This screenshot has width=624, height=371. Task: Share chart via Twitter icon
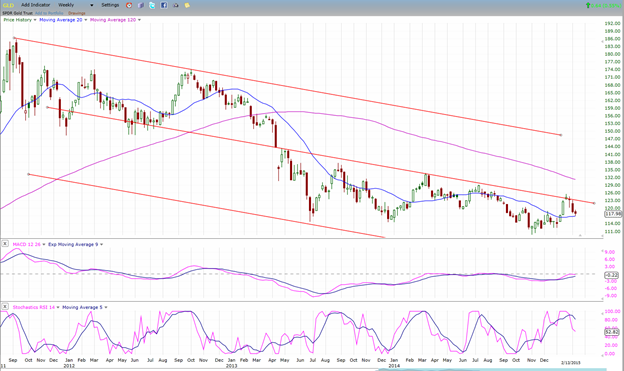pyautogui.click(x=152, y=5)
